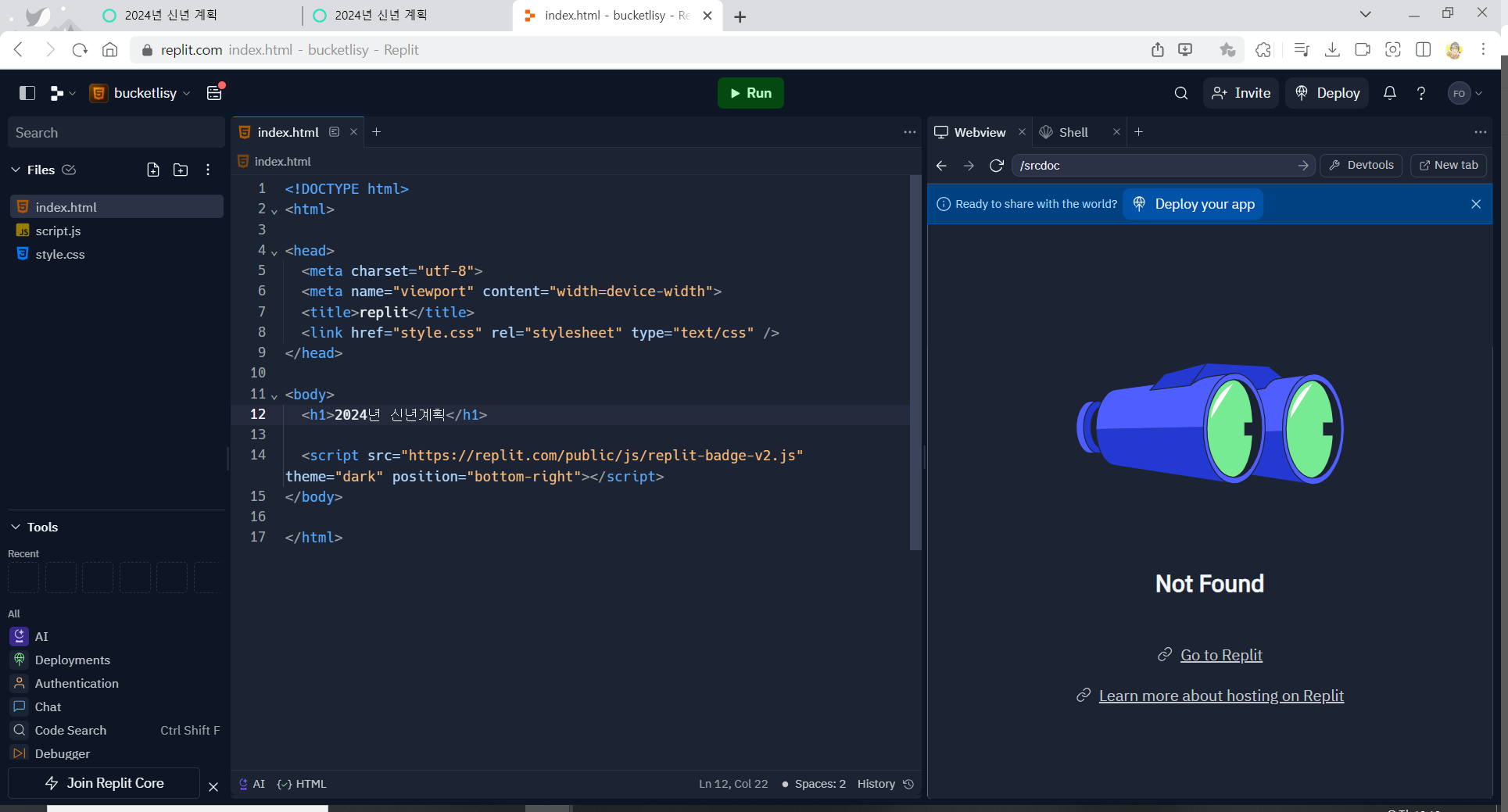
Task: Open the bucketlisy project name dropdown
Action: coord(141,93)
